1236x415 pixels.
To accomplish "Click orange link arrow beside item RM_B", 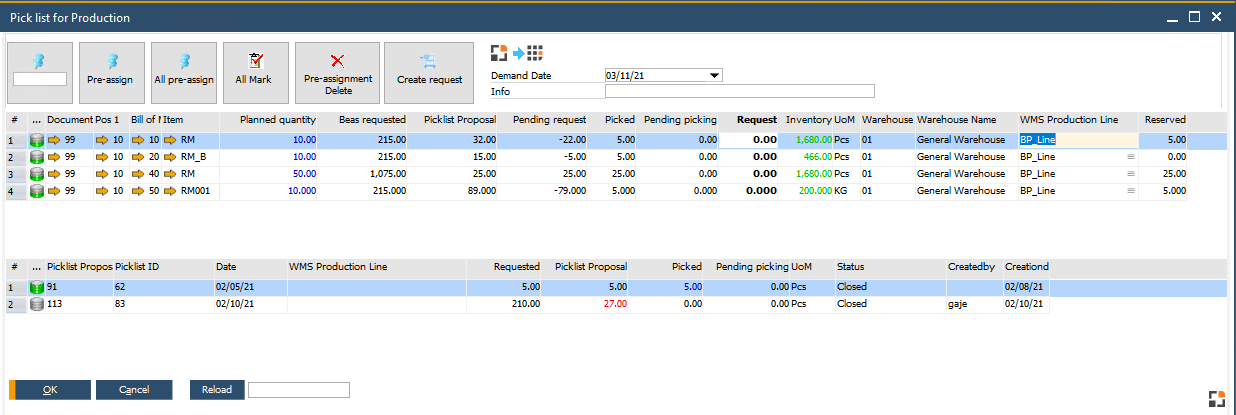I will [x=171, y=157].
